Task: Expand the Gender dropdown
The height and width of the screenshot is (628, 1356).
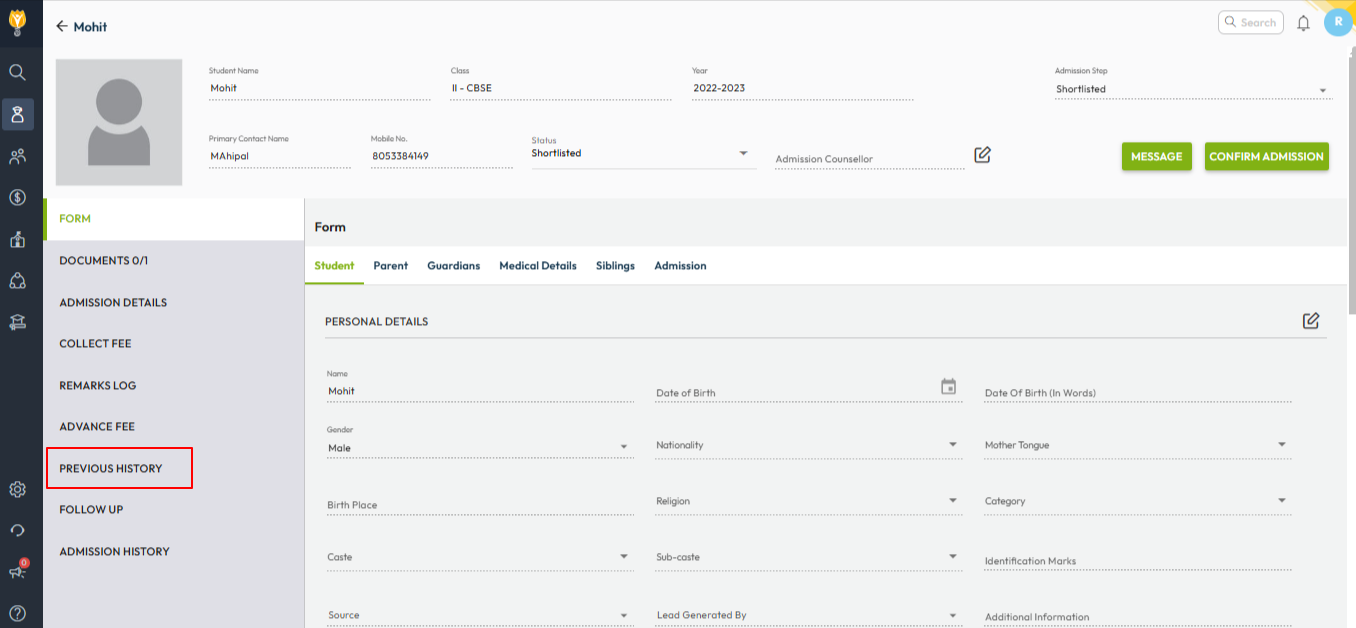Action: (623, 447)
